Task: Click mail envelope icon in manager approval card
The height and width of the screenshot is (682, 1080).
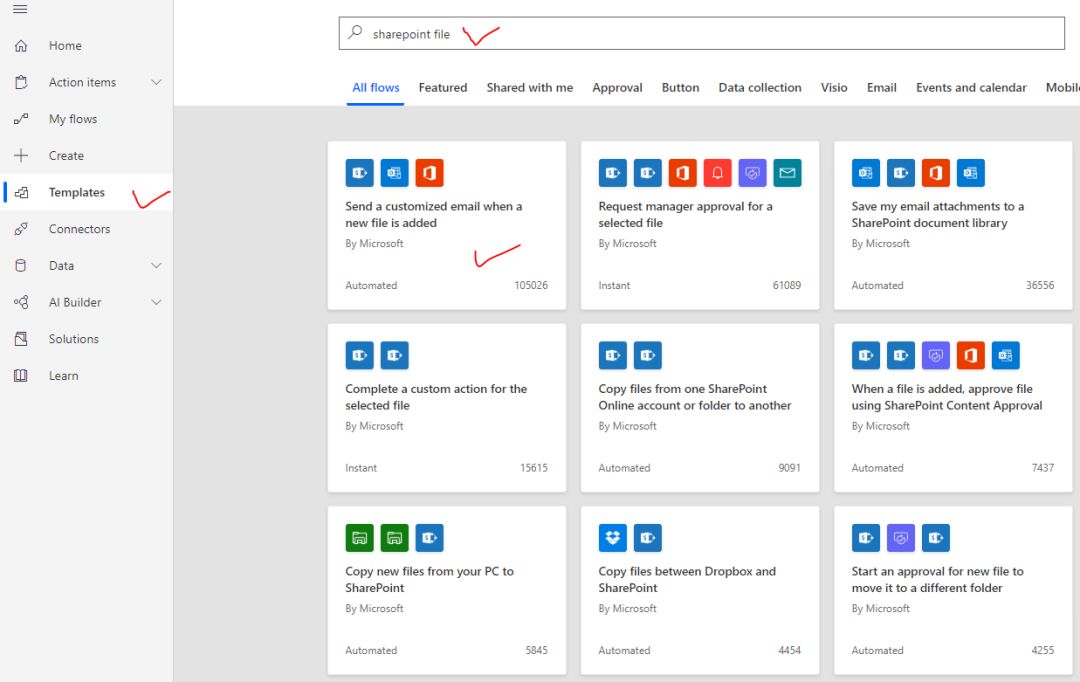Action: point(787,173)
